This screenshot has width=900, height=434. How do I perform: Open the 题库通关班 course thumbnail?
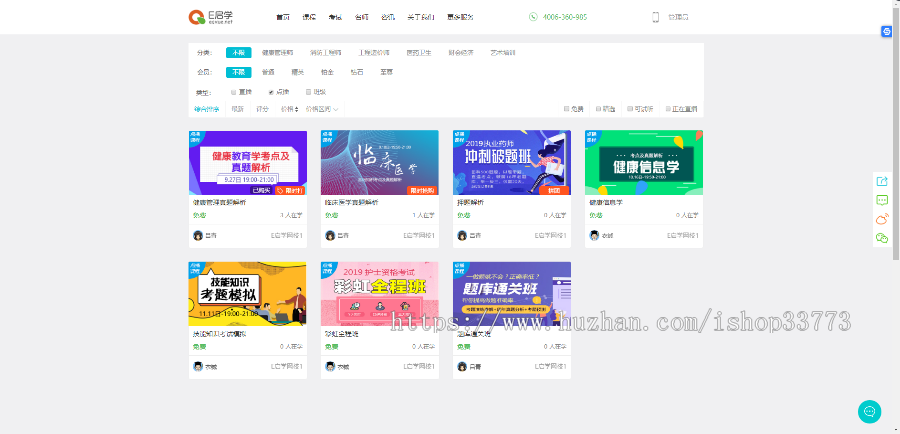pos(512,294)
